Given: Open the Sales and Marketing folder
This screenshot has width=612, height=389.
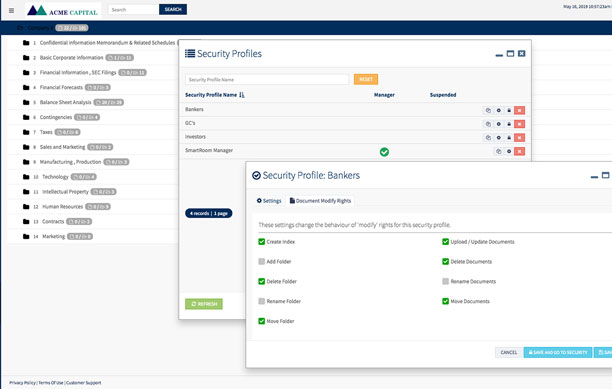Looking at the screenshot, I should coord(62,147).
